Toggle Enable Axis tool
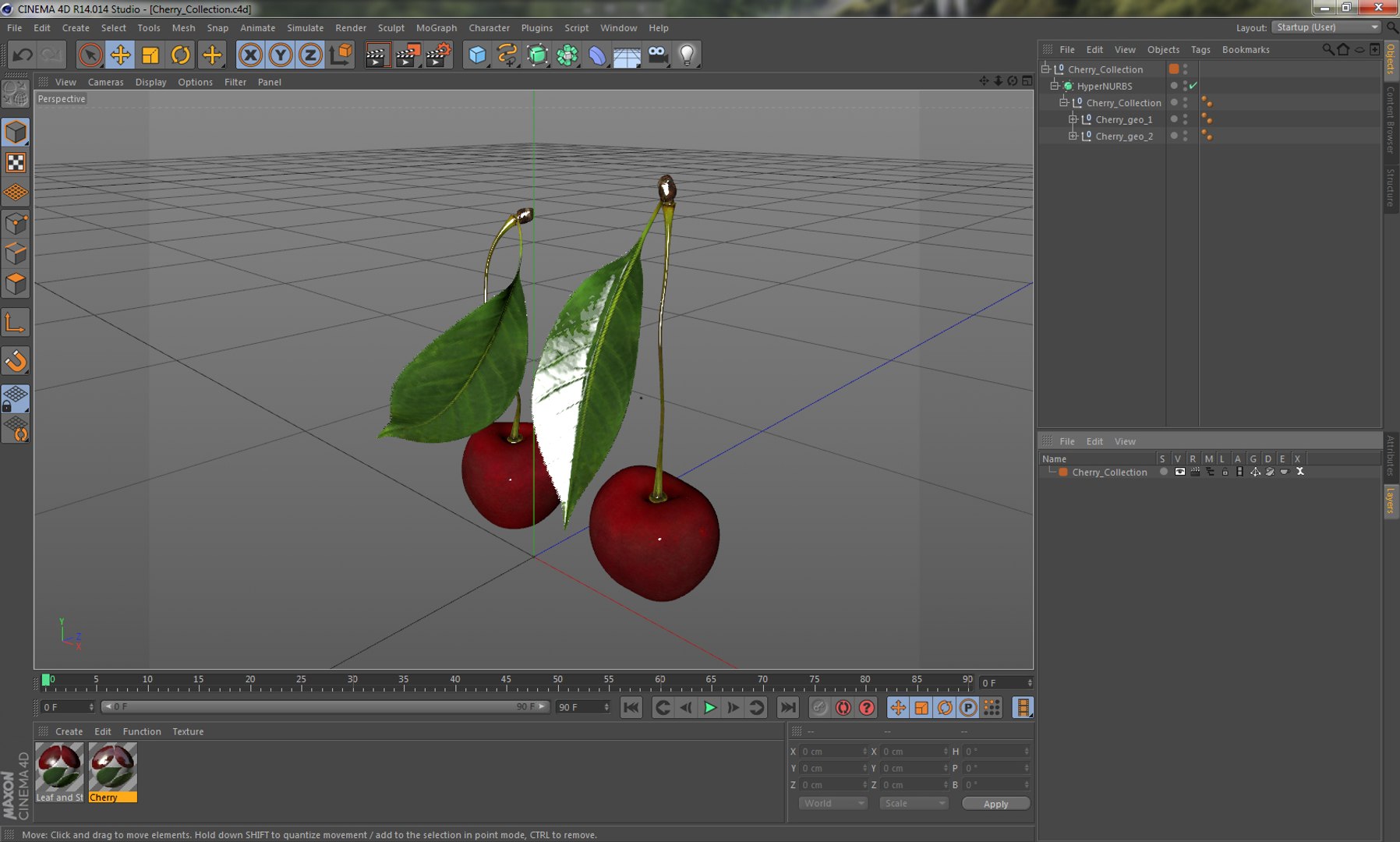 (x=16, y=323)
